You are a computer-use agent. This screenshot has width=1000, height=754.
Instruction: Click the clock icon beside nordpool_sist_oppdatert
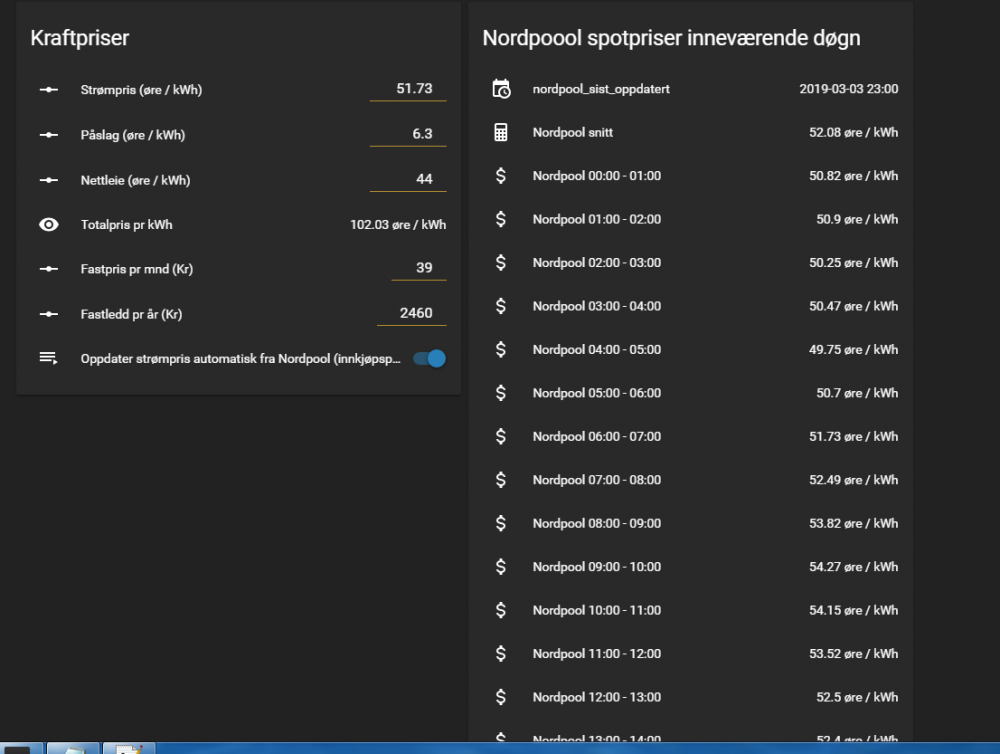(501, 89)
